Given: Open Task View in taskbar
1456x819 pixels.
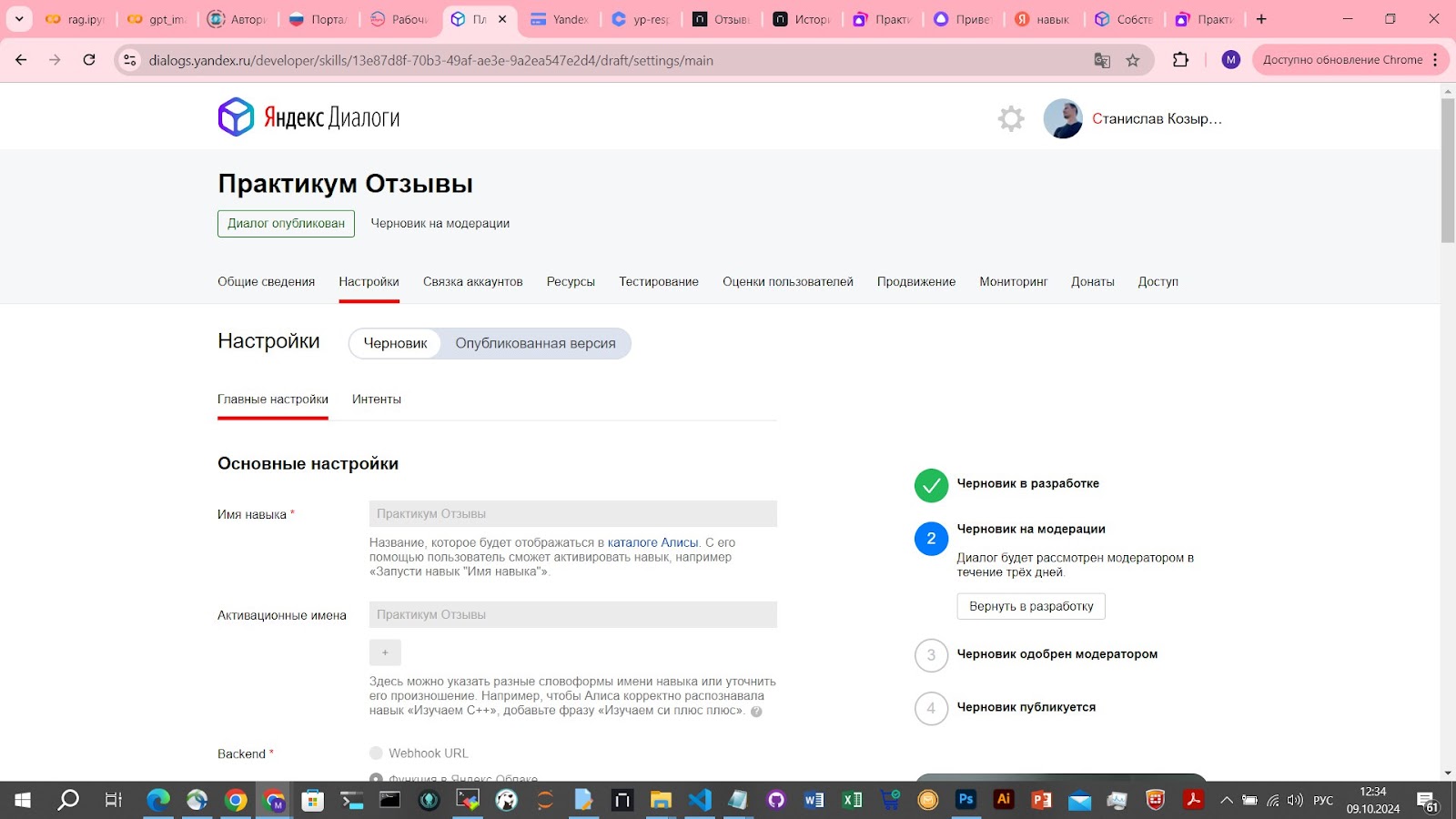Looking at the screenshot, I should [x=114, y=800].
